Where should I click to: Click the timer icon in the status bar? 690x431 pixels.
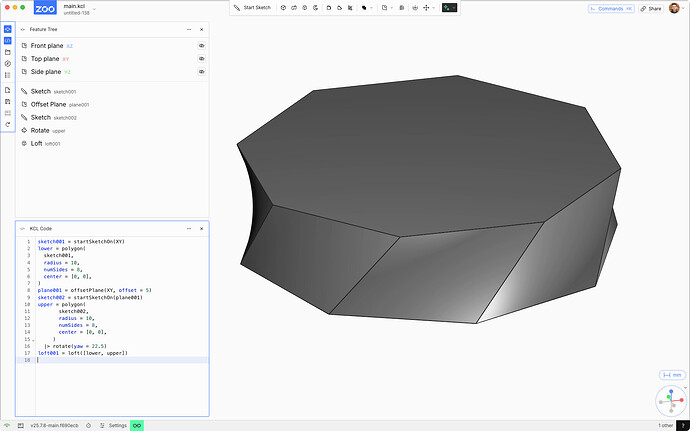point(88,426)
